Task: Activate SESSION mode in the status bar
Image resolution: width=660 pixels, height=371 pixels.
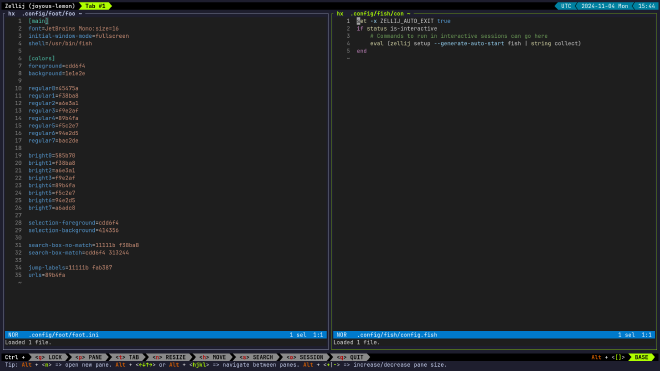Action: (x=305, y=357)
